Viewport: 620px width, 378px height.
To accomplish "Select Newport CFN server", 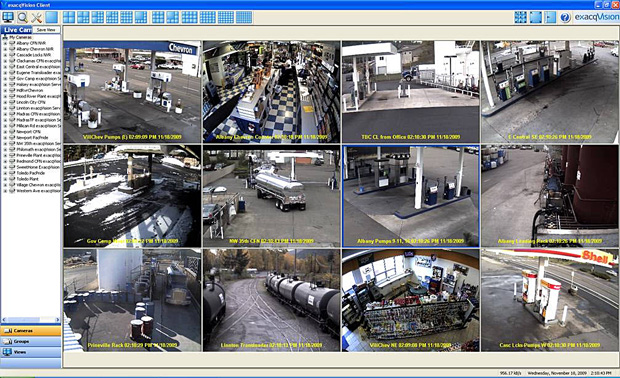I will [x=28, y=132].
